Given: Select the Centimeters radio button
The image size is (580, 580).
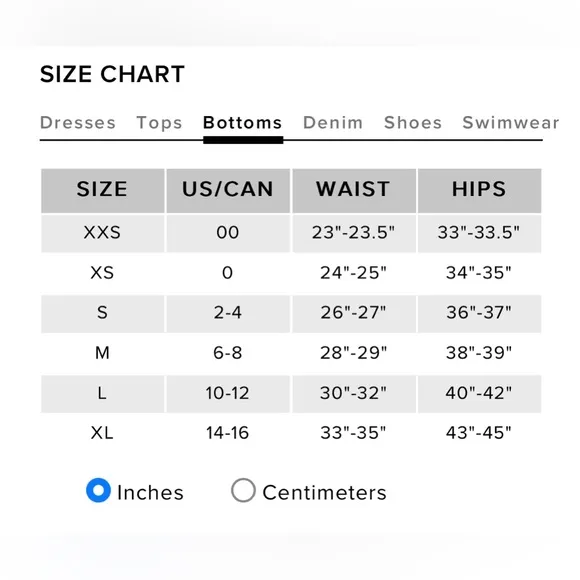Looking at the screenshot, I should [243, 490].
